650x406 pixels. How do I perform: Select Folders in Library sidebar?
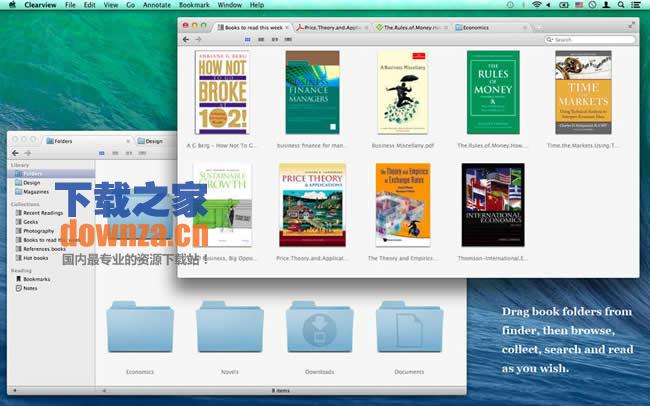51,174
